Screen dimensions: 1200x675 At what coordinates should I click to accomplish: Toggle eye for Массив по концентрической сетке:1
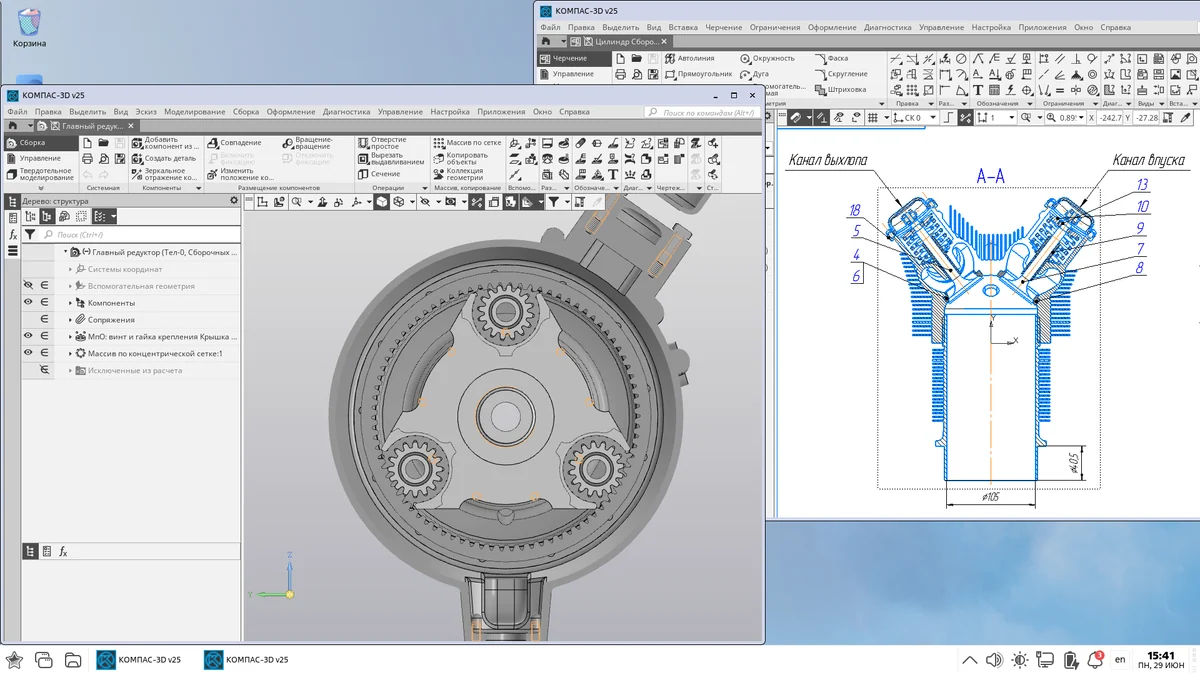[x=28, y=353]
